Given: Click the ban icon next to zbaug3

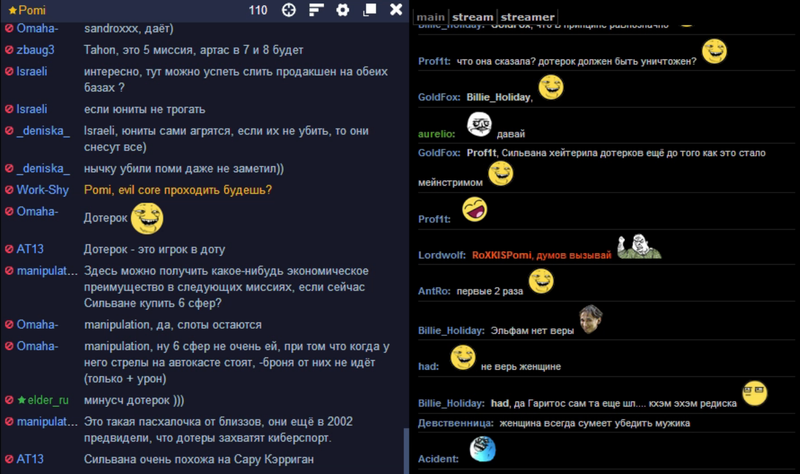Looking at the screenshot, I should (9, 50).
